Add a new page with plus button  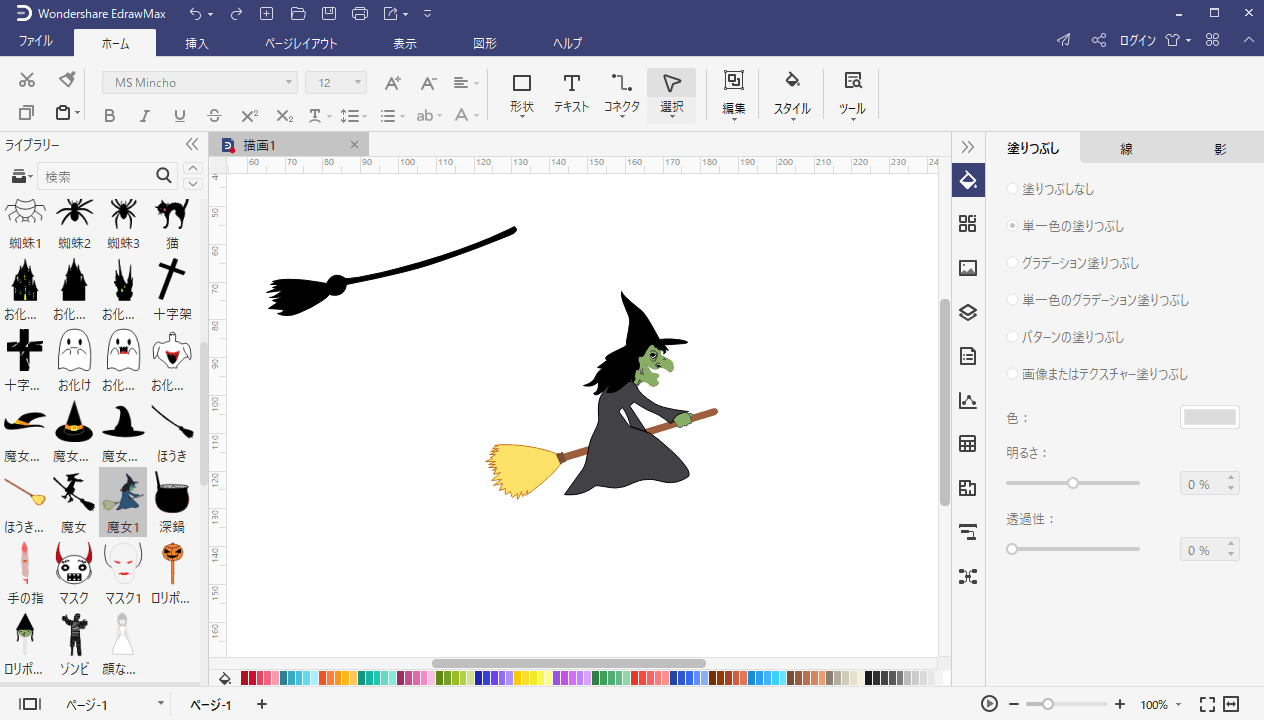262,704
